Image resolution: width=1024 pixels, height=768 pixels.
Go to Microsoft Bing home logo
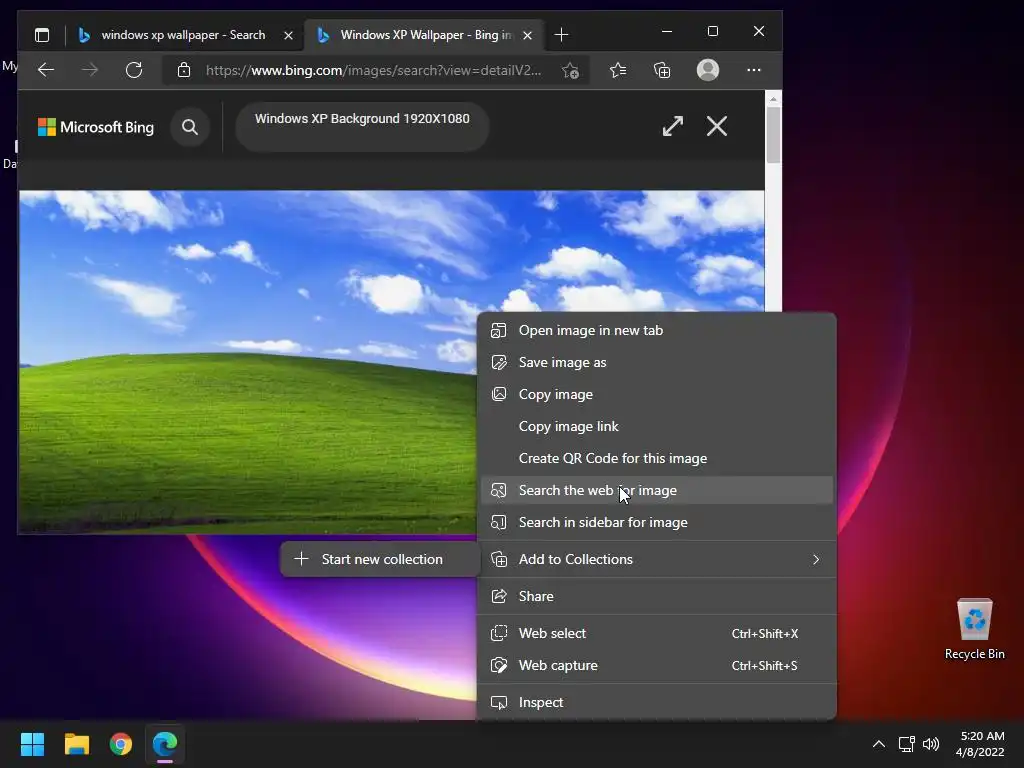pyautogui.click(x=96, y=127)
